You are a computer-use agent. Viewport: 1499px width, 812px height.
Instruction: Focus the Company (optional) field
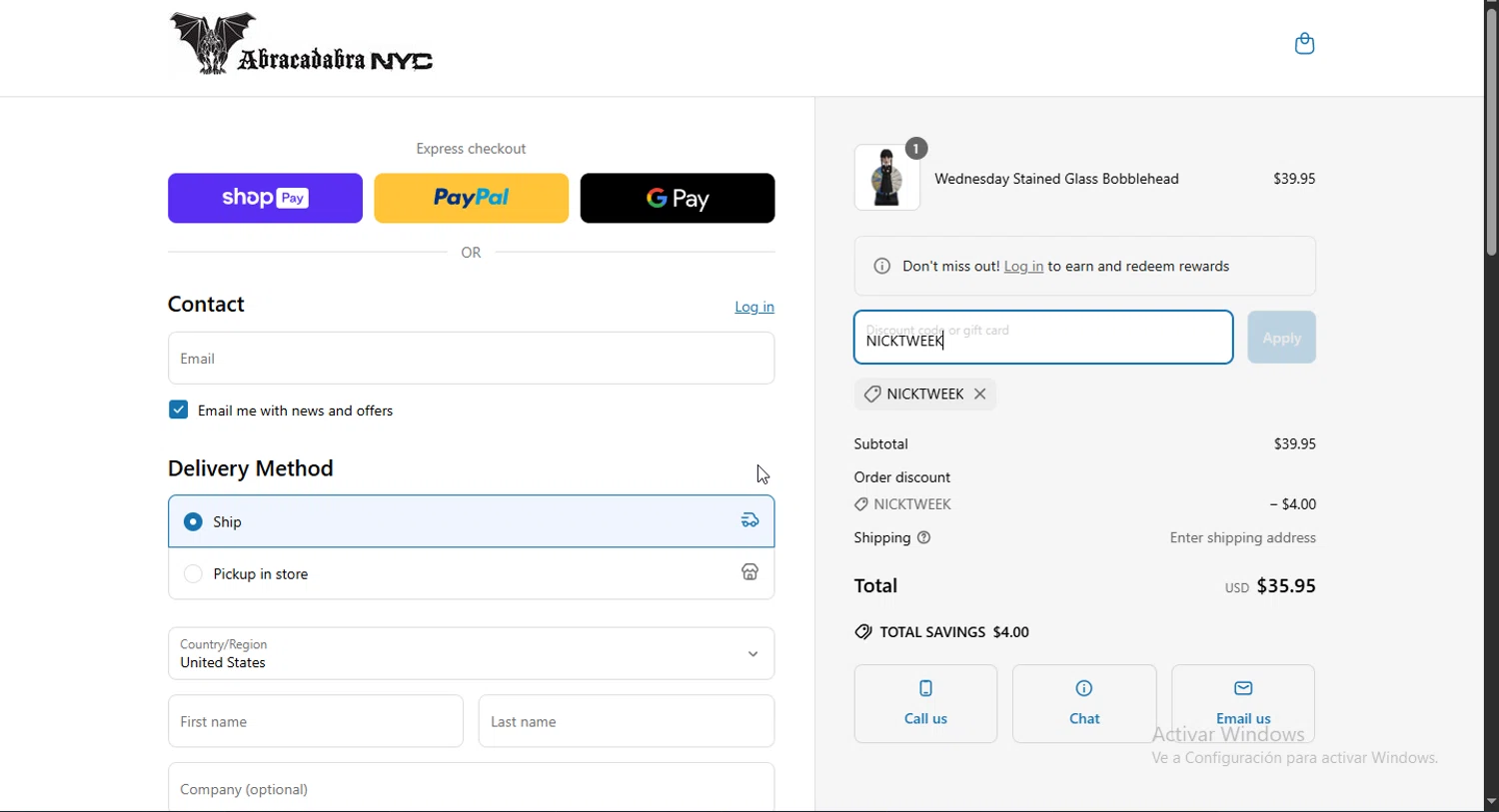tap(471, 788)
